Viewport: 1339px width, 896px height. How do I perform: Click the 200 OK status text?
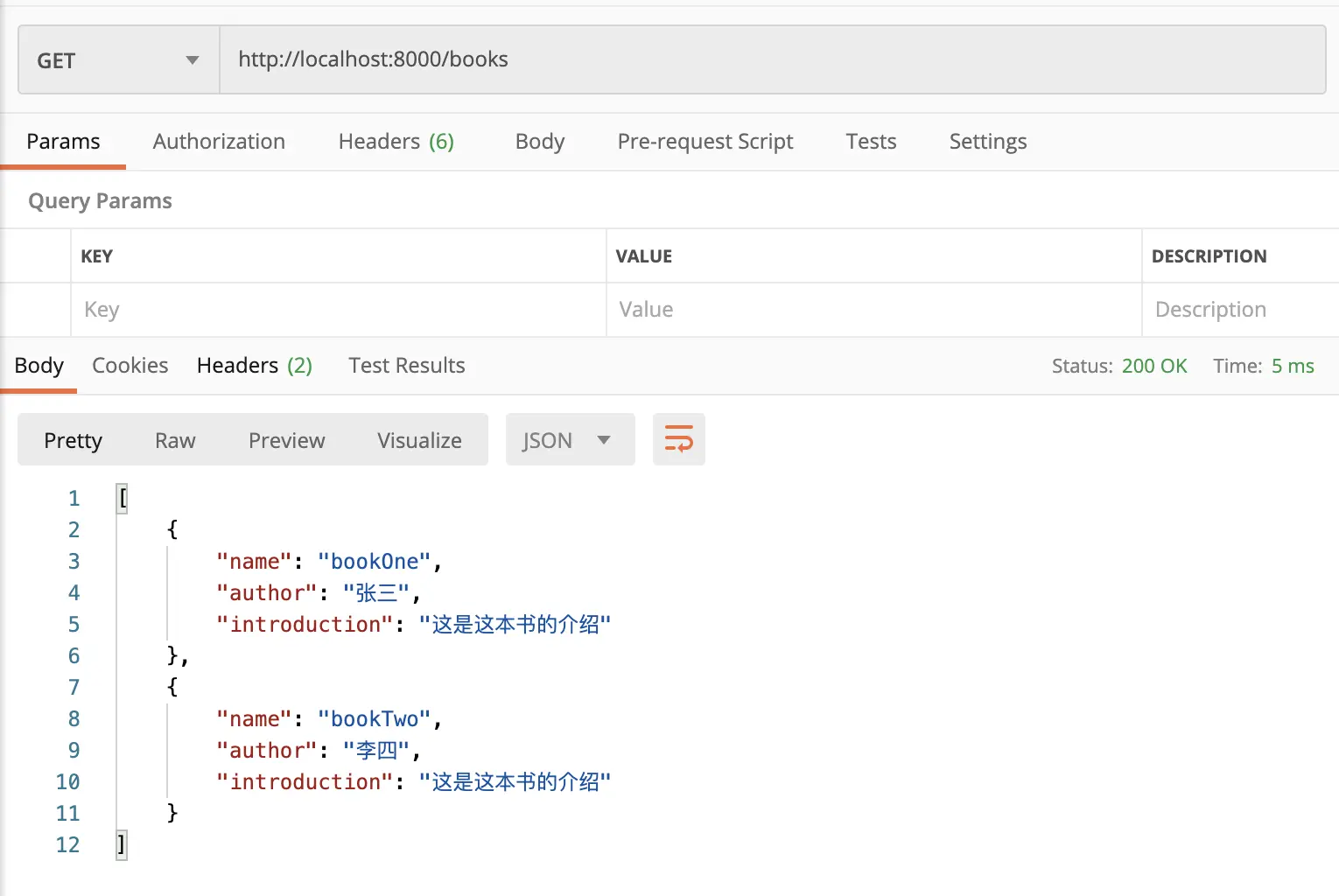pos(1153,367)
